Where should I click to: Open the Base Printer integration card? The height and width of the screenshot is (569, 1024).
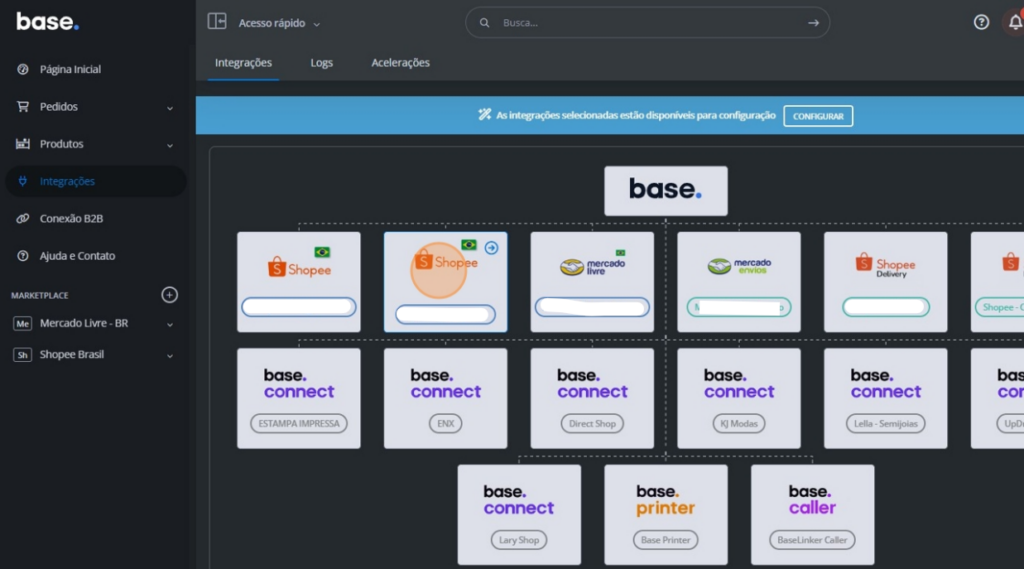coord(665,506)
